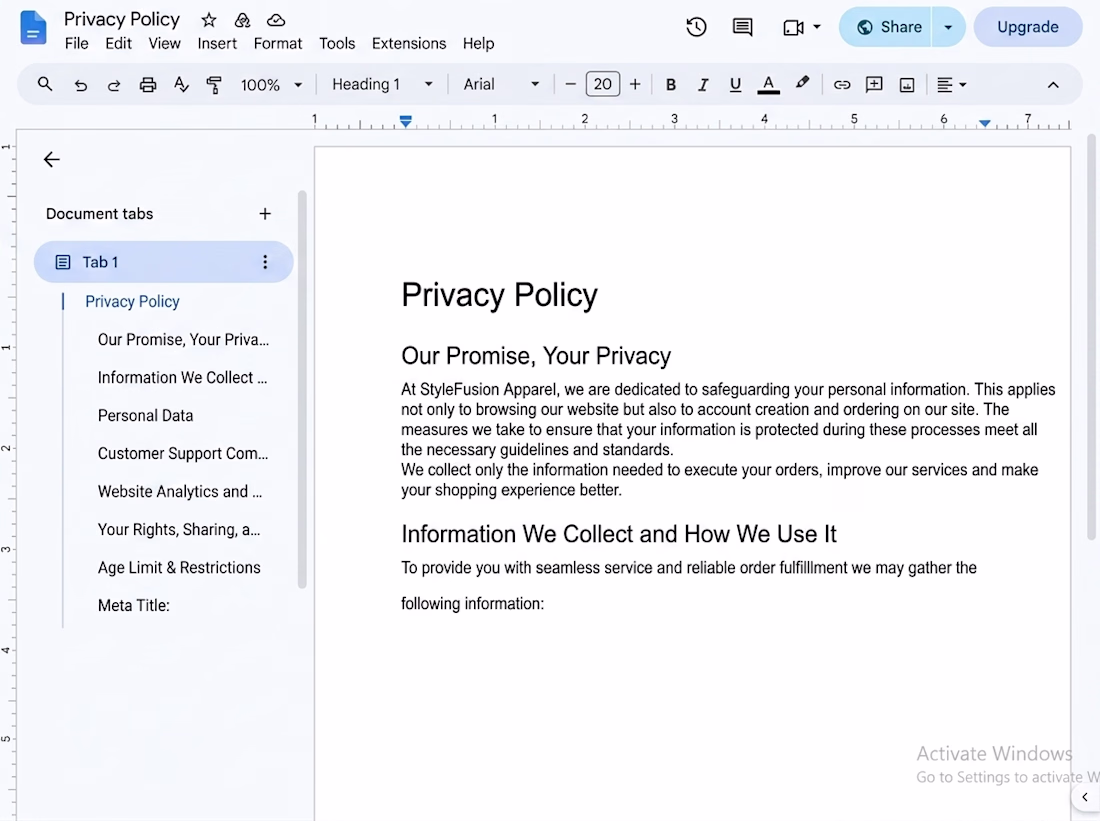This screenshot has width=1100, height=821.
Task: Open the Arial font dropdown
Action: [x=501, y=84]
